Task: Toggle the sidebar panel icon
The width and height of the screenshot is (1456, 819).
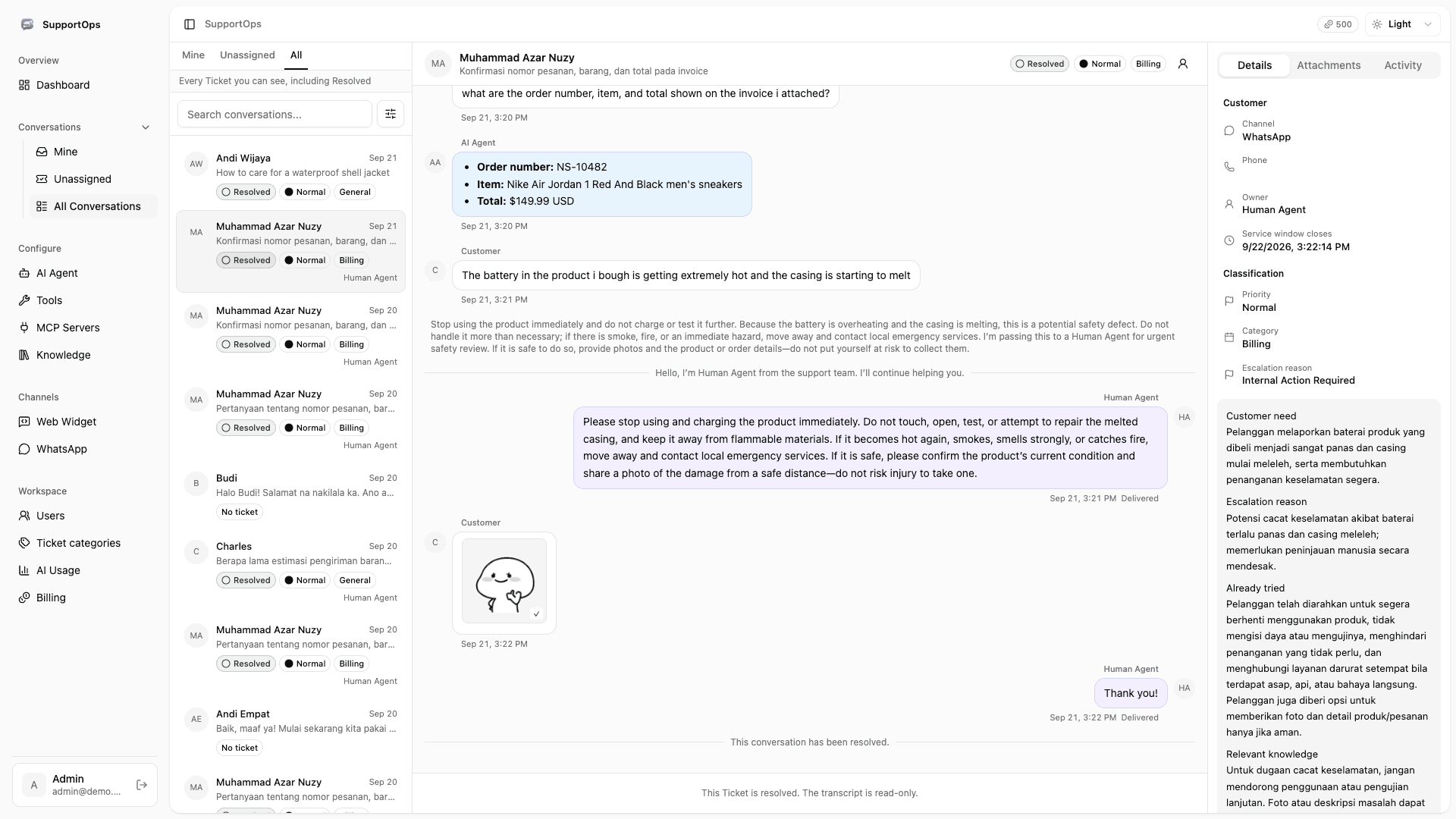Action: [x=190, y=24]
